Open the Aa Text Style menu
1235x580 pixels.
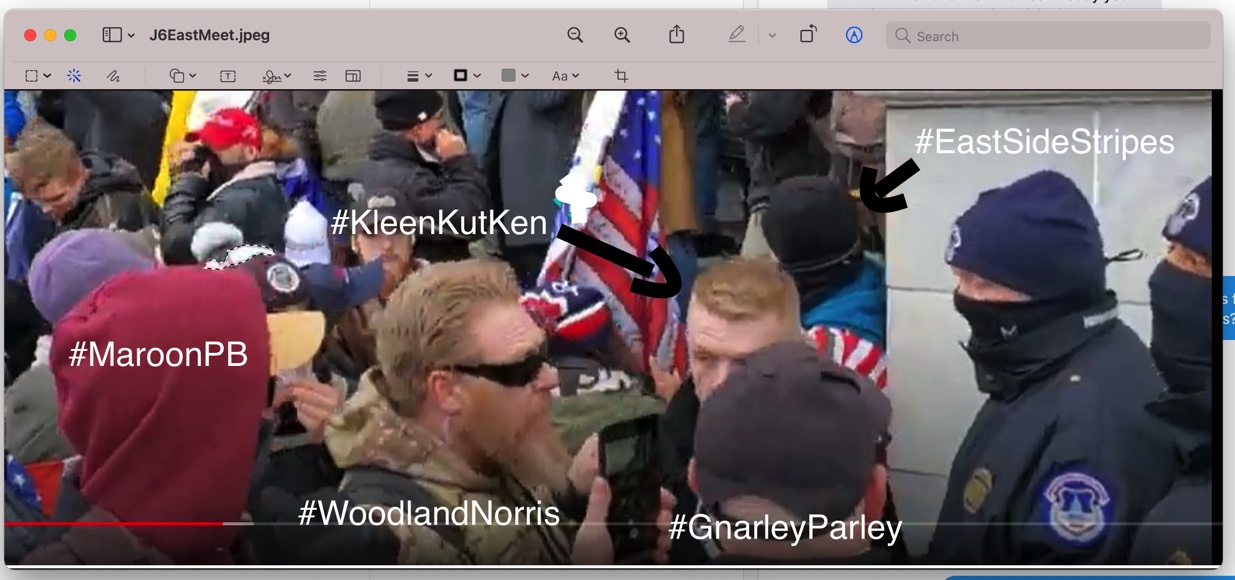[560, 76]
